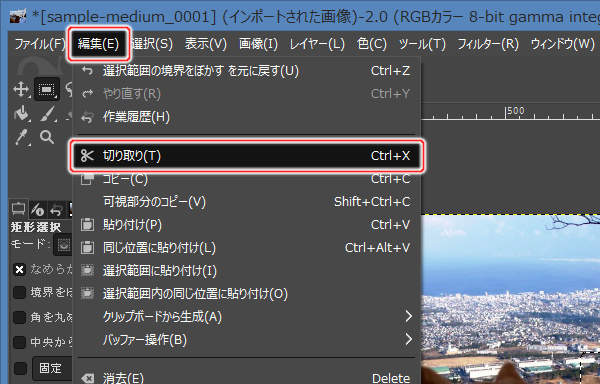The image size is (600, 384).
Task: Click the replace selection mode icon
Action: (64, 245)
